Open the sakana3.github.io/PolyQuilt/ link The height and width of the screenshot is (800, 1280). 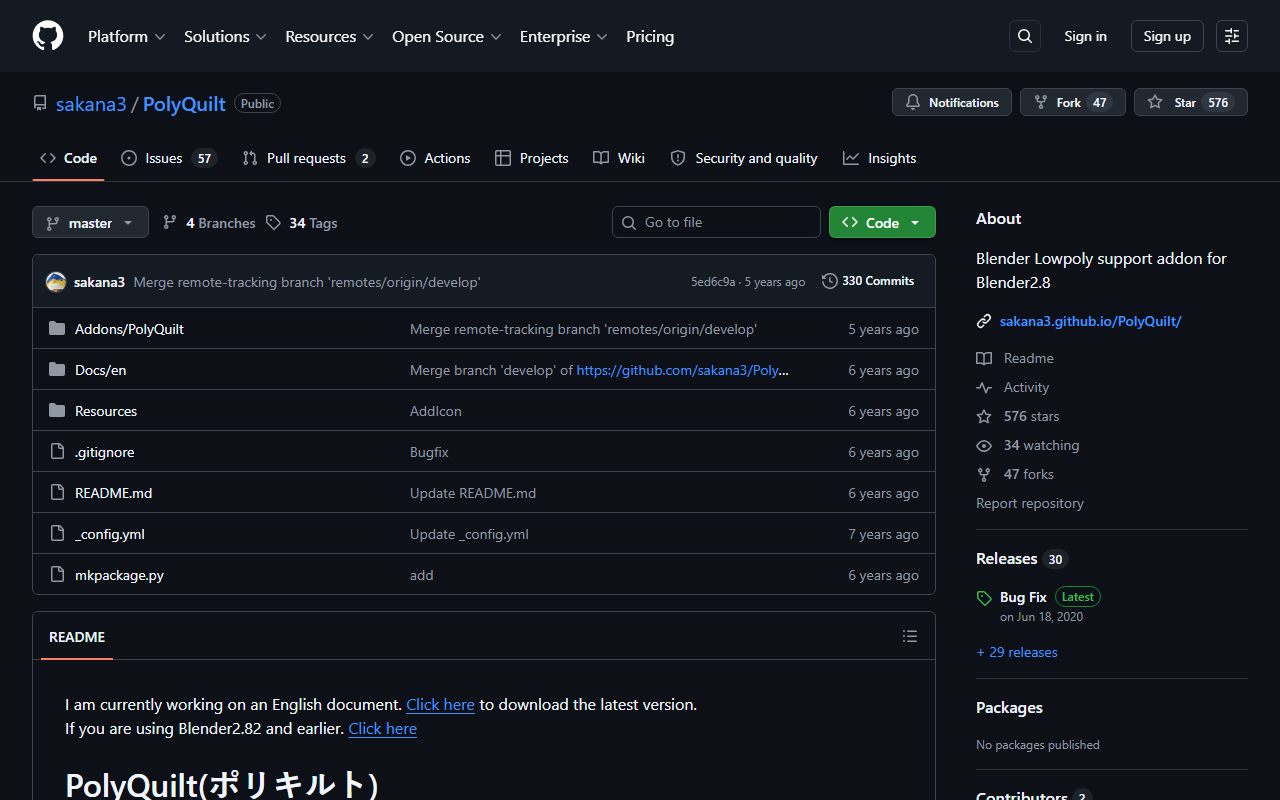coord(1090,321)
